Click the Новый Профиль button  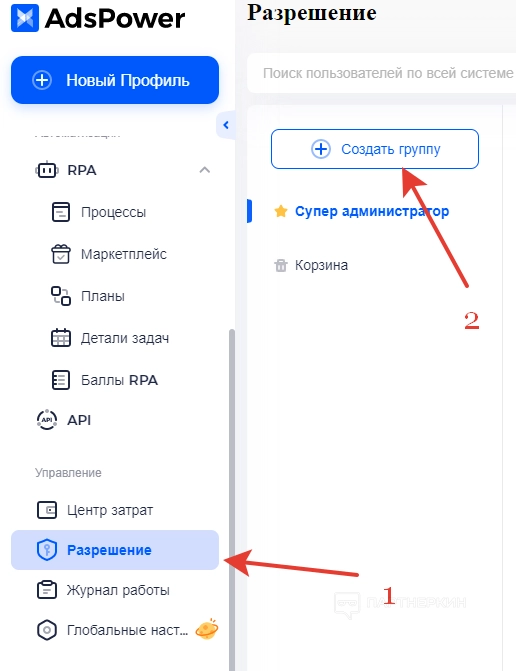[115, 80]
